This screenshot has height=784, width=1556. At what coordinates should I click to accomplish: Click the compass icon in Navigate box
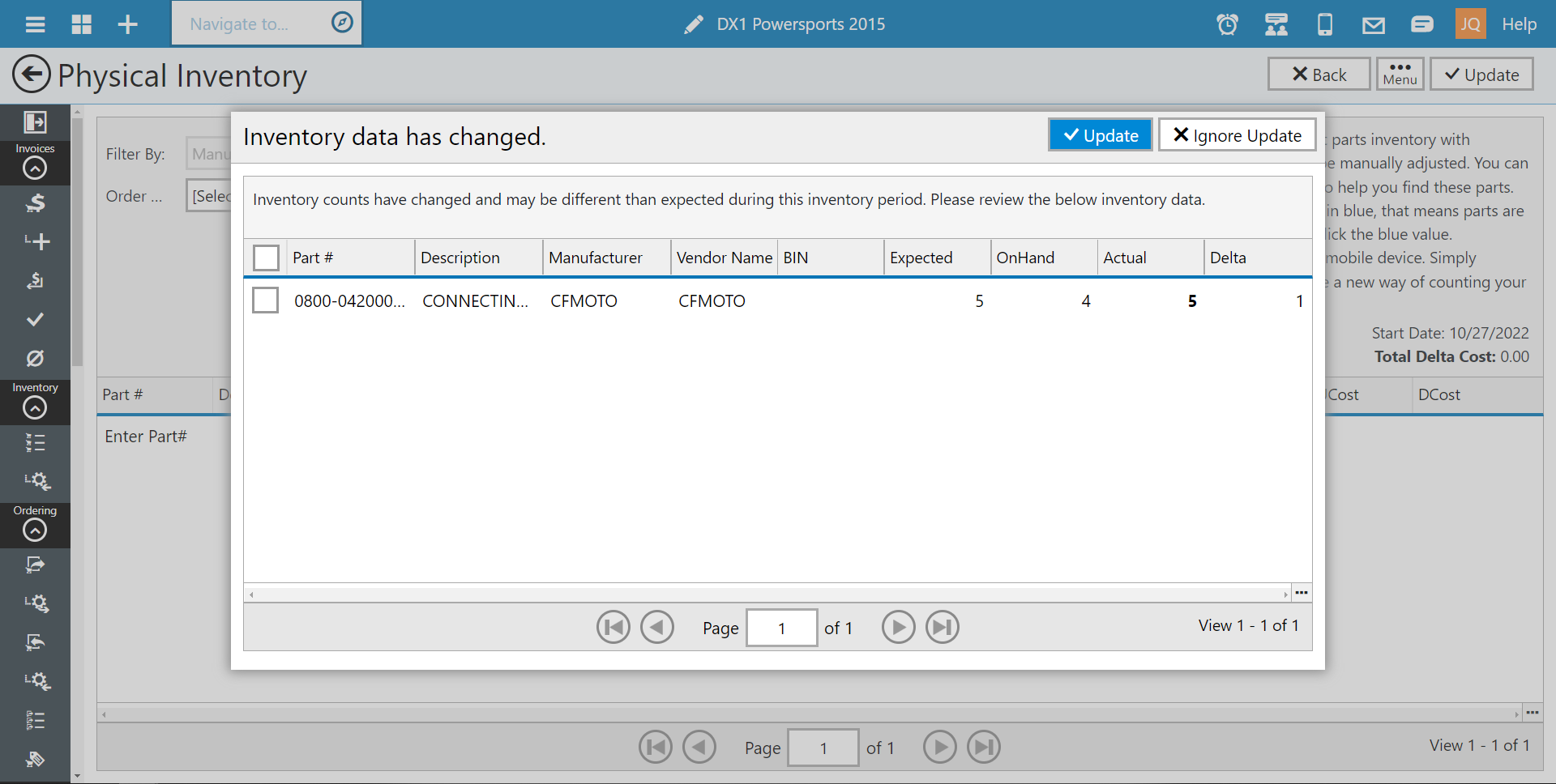coord(342,23)
